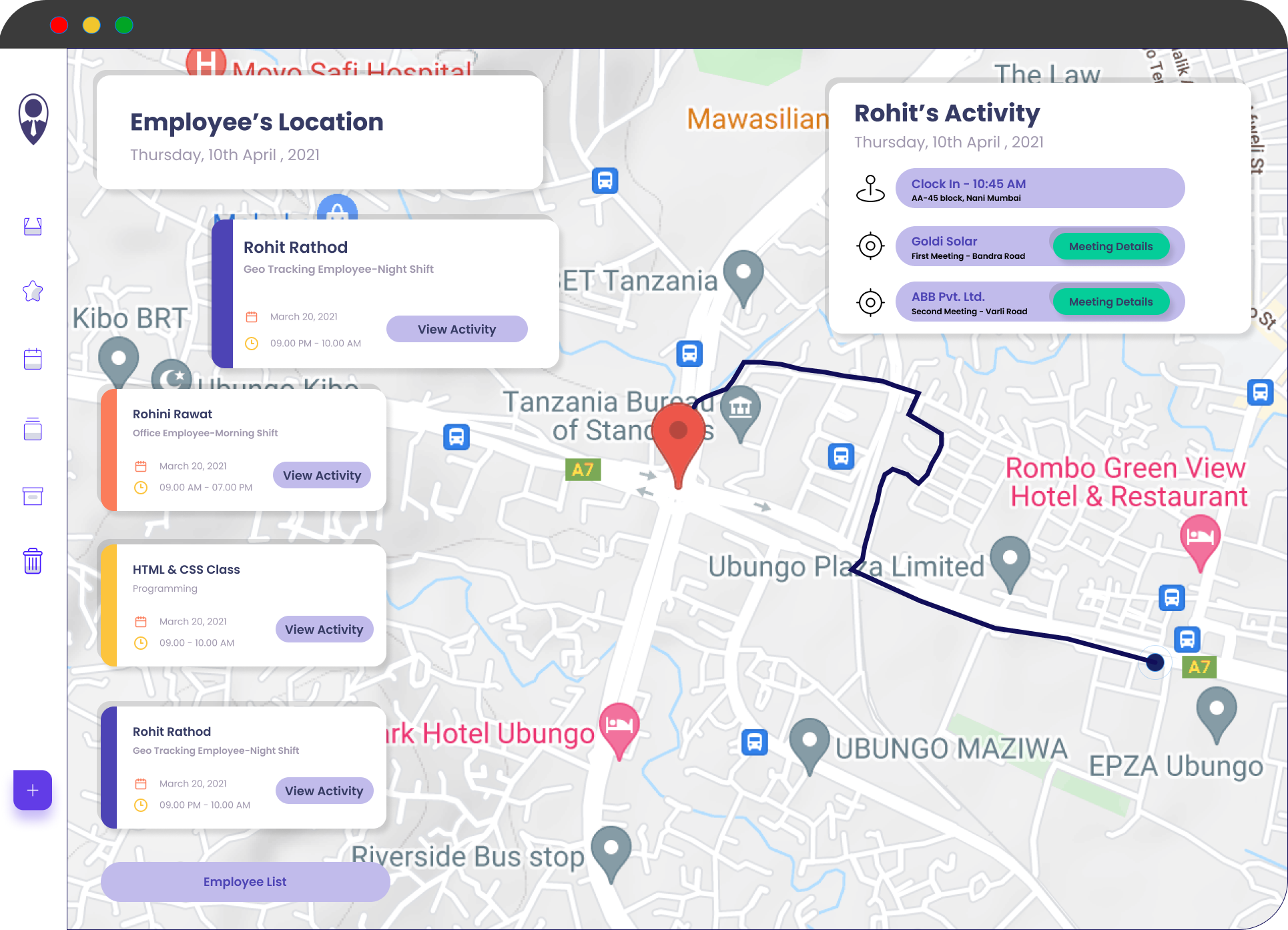Click the Rohit's Activity heading
1288x930 pixels.
(x=947, y=113)
